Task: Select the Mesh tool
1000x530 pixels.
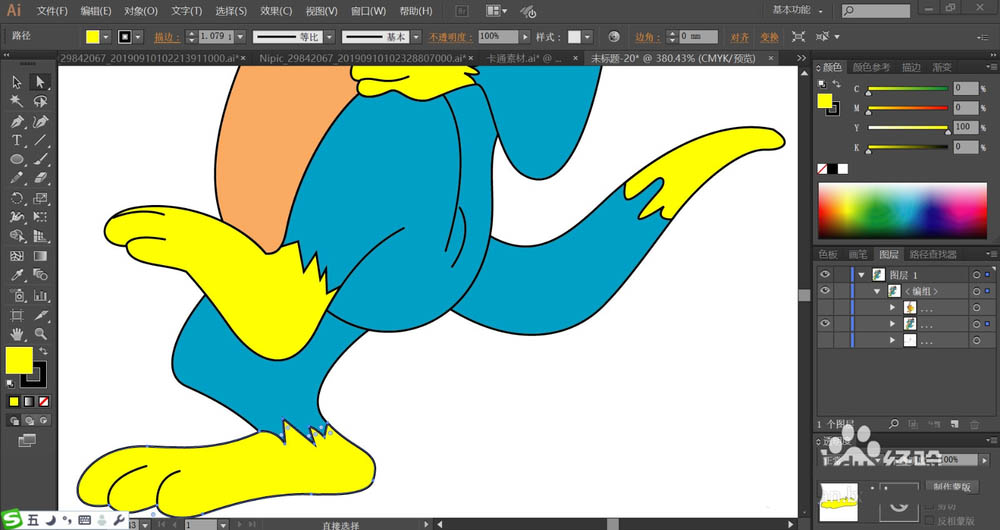Action: coord(17,256)
